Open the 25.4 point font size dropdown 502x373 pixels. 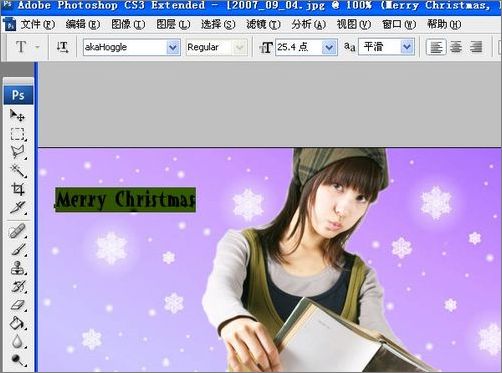[x=329, y=47]
